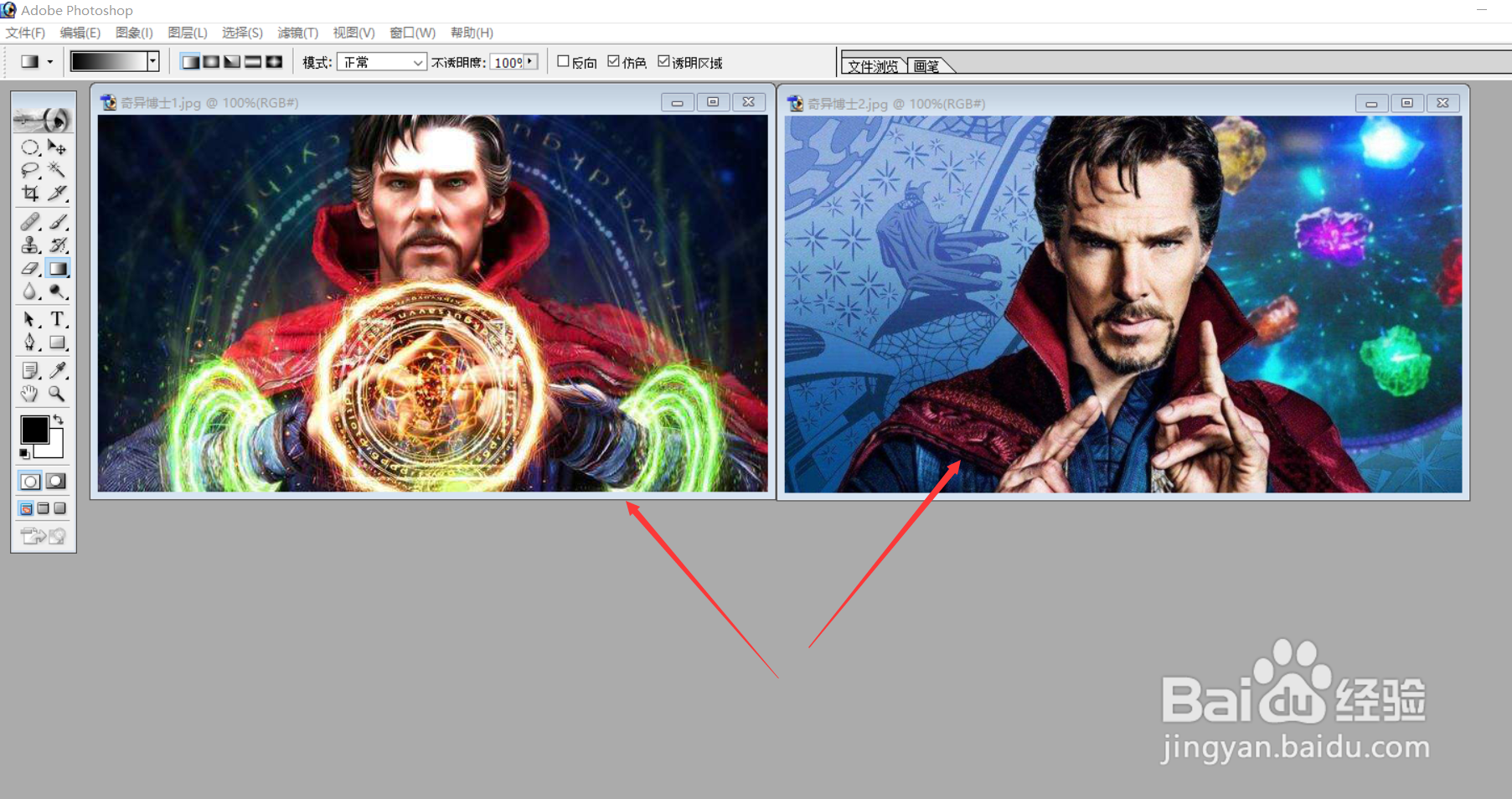Swap foreground and background colors
The width and height of the screenshot is (1512, 799).
coord(58,420)
